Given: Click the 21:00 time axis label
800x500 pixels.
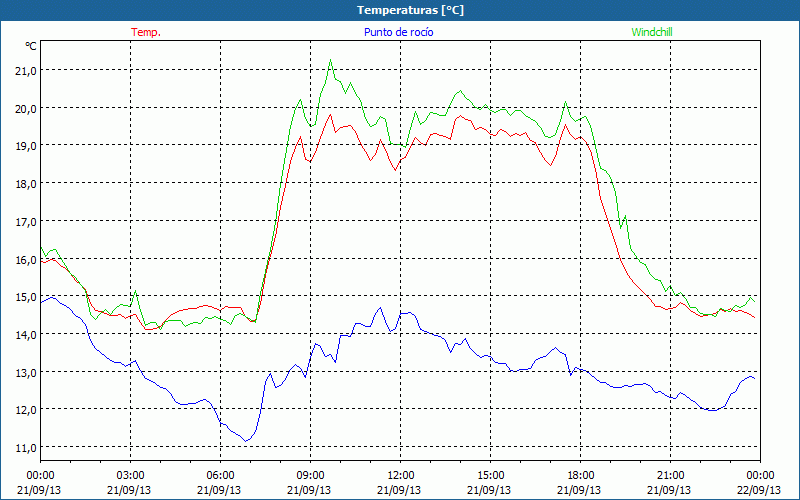Looking at the screenshot, I should (670, 476).
